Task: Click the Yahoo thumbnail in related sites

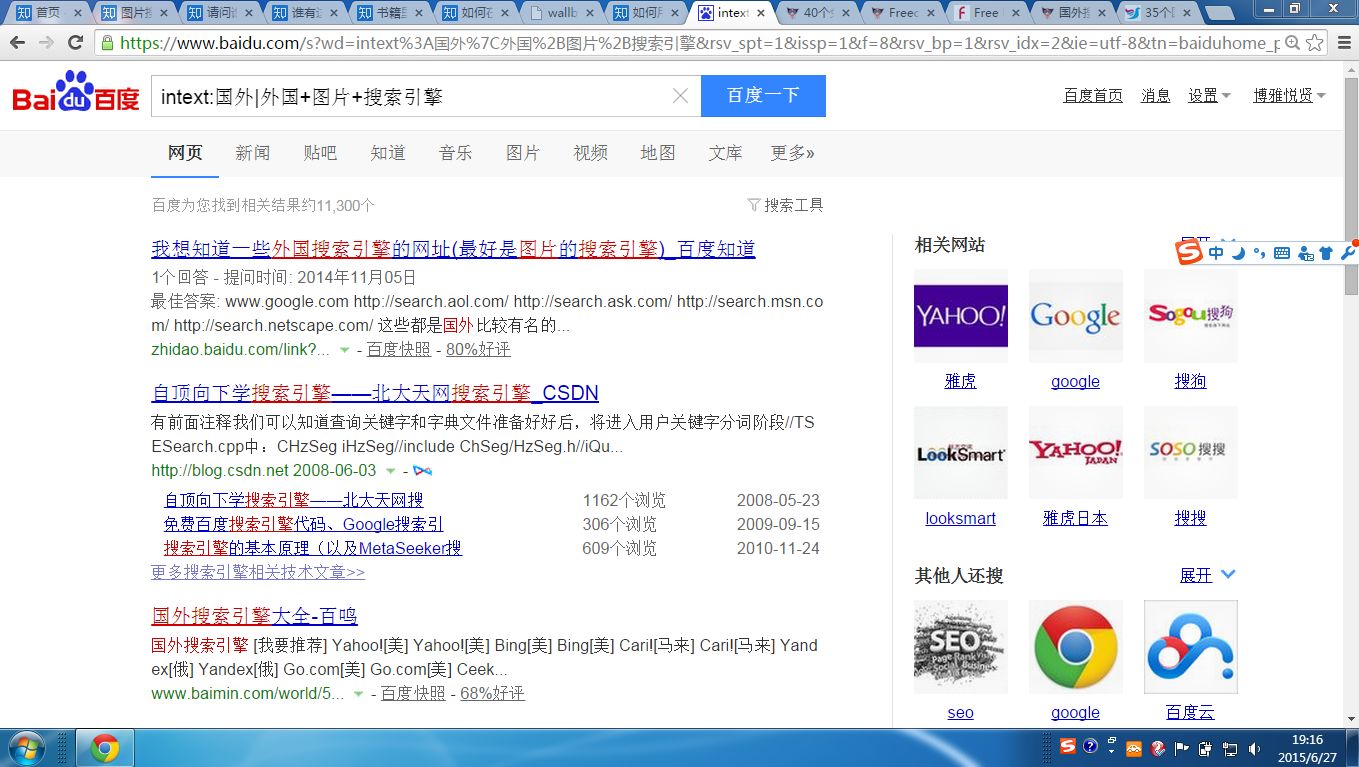Action: 960,316
